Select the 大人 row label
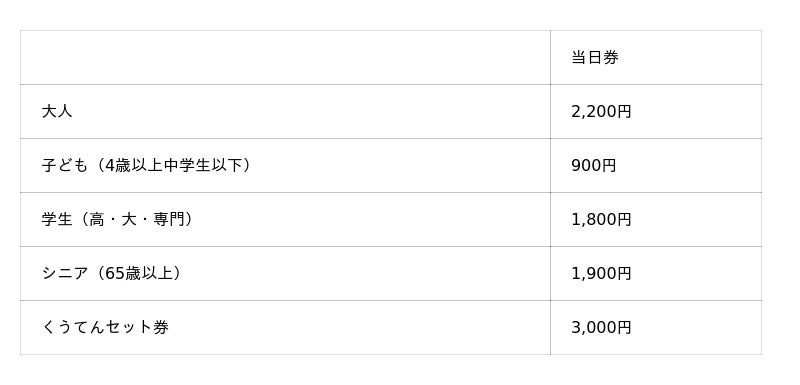800x385 pixels. (57, 112)
